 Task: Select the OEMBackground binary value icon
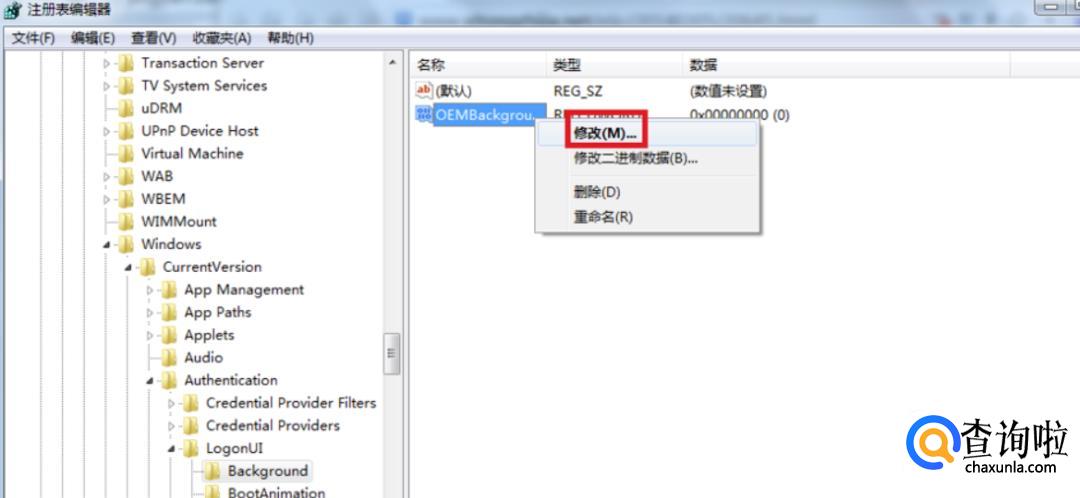(x=424, y=114)
